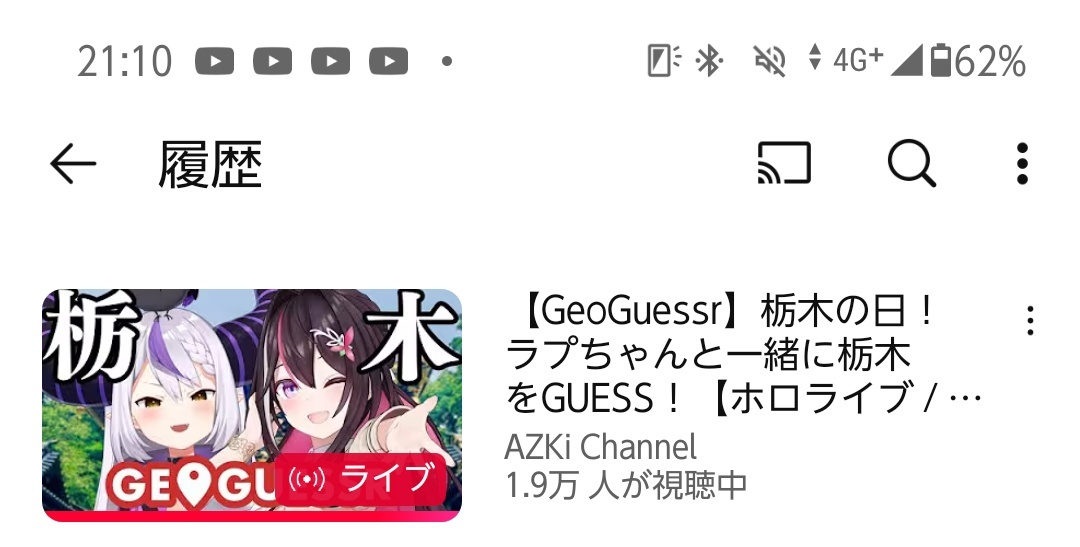Open the GeoGuessr 栃木 video thumbnail

pos(252,405)
